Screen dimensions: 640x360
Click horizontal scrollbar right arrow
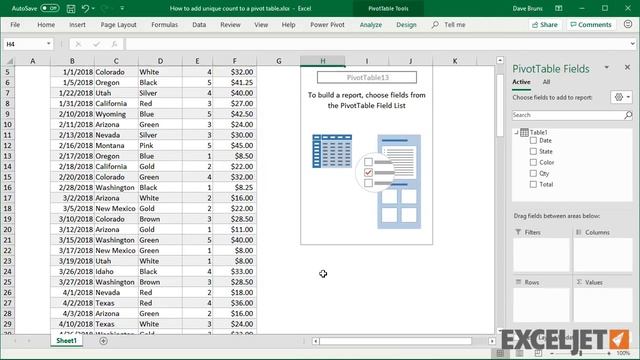pos(492,341)
